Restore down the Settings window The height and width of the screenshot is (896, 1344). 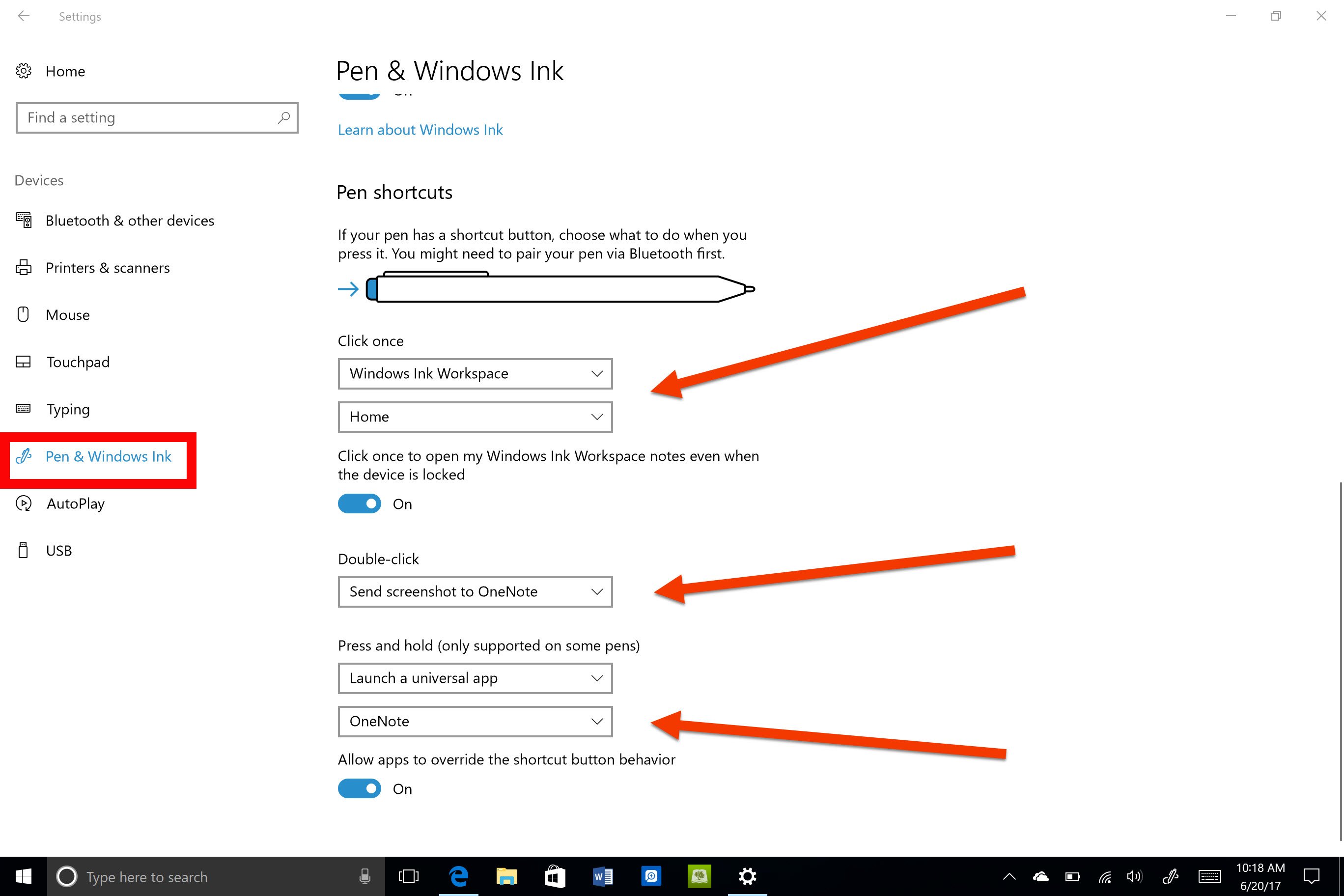click(1276, 16)
